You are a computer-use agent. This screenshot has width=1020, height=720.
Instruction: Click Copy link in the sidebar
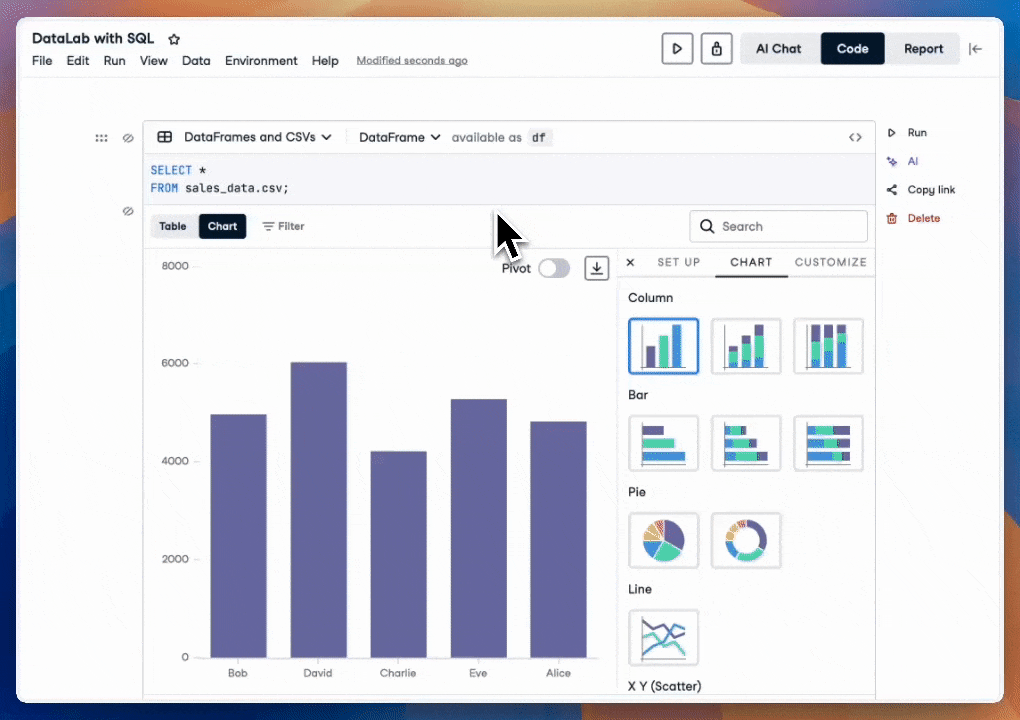point(921,190)
